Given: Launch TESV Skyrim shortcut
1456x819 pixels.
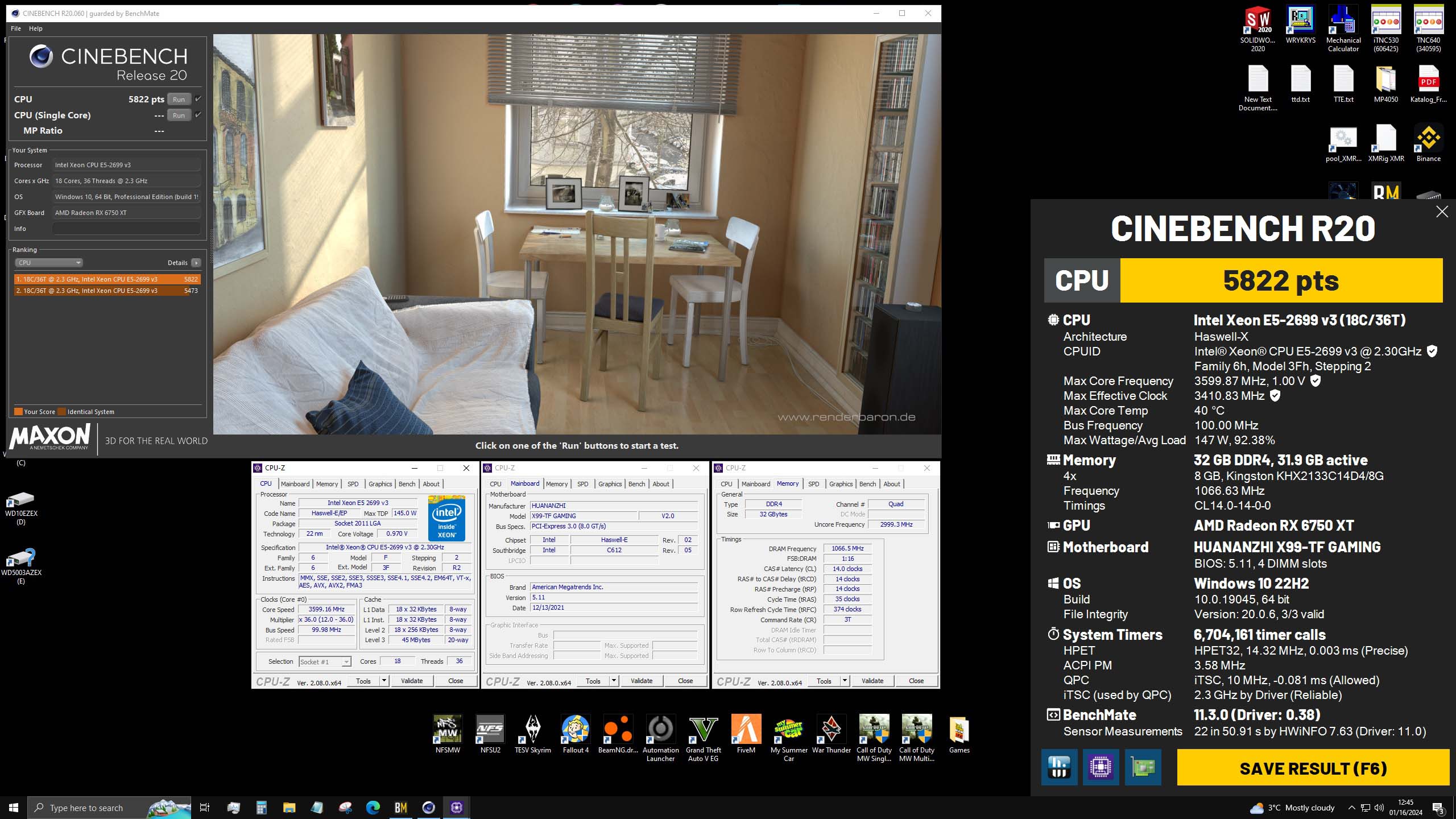Looking at the screenshot, I should [x=533, y=734].
